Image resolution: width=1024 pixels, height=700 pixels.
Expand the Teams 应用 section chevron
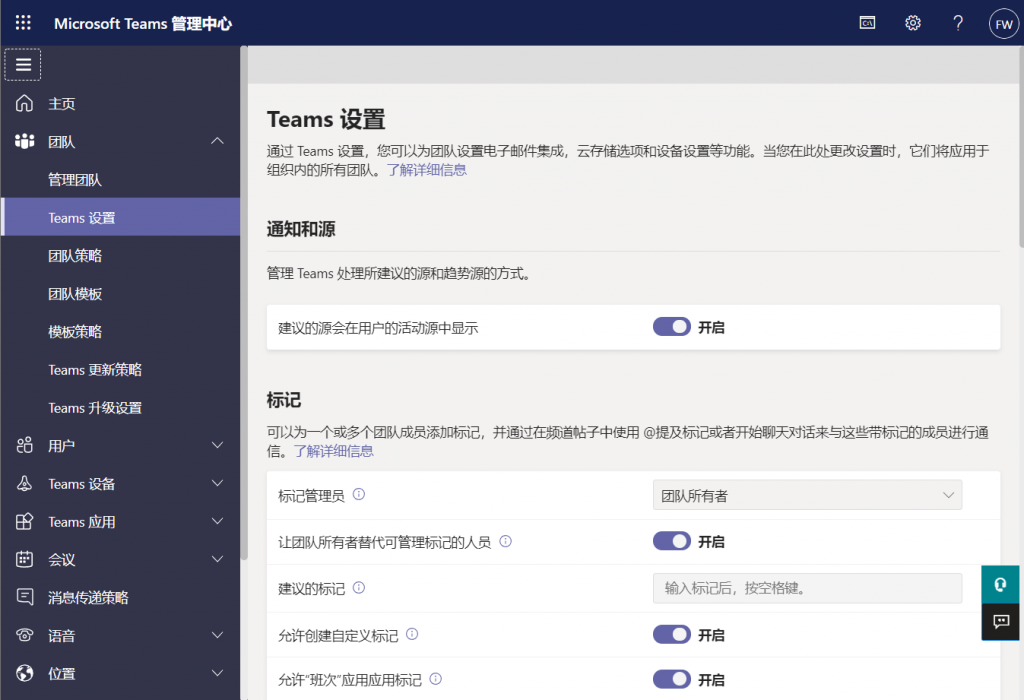[217, 521]
